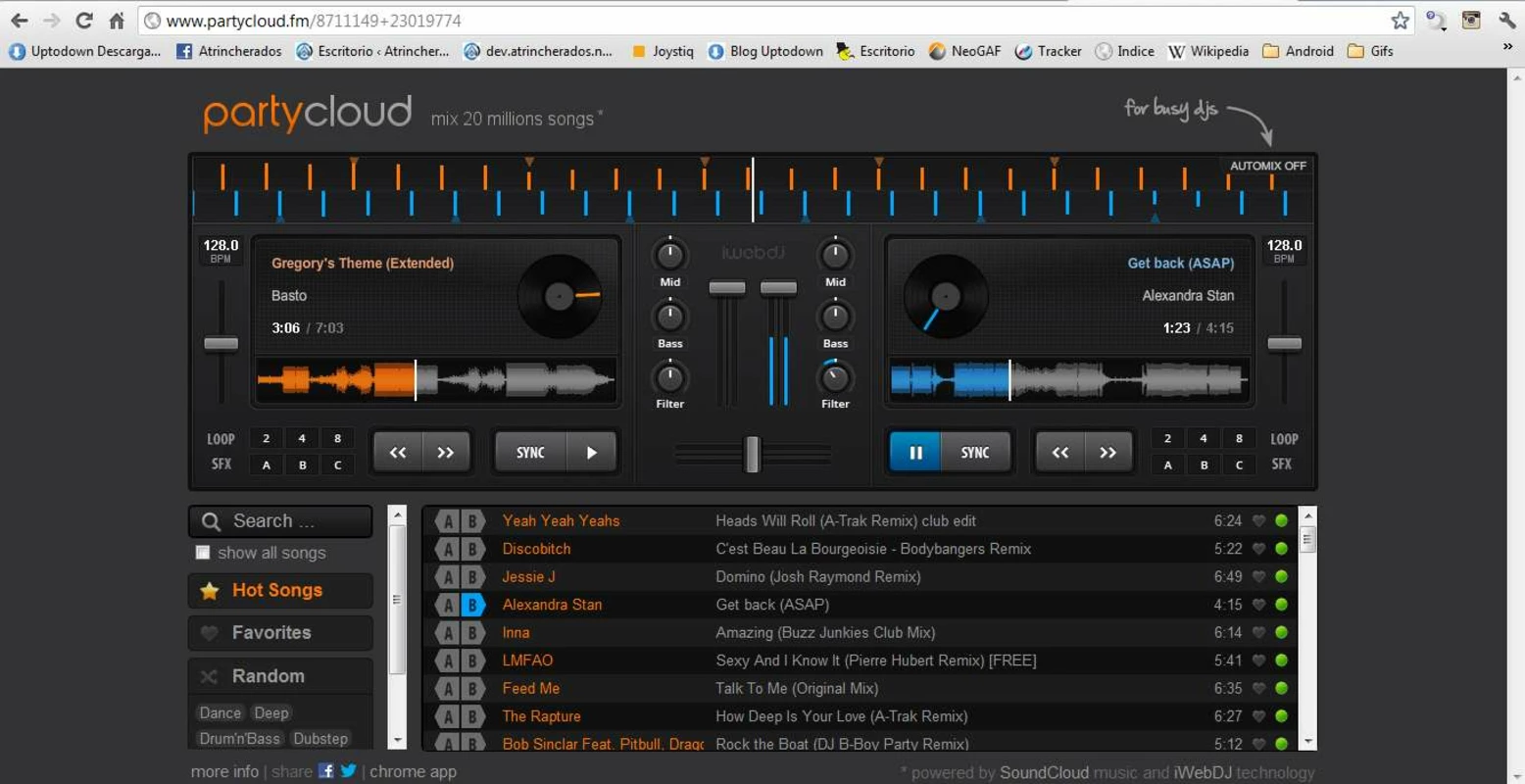
Task: Load Jessie J track onto deck A
Action: 448,577
